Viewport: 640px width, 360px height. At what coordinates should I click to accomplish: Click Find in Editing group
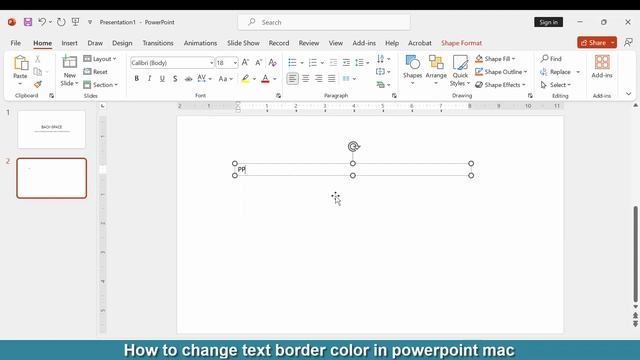click(551, 59)
